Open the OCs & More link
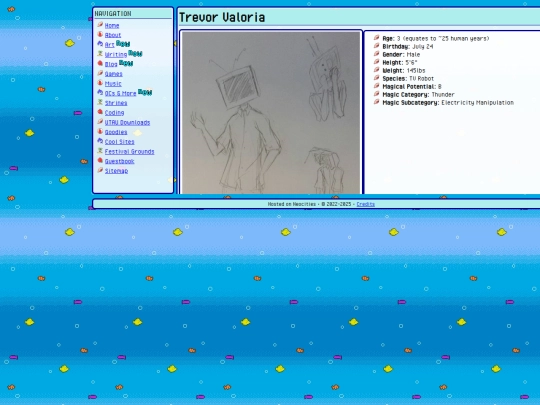This screenshot has width=540, height=405. tap(120, 93)
